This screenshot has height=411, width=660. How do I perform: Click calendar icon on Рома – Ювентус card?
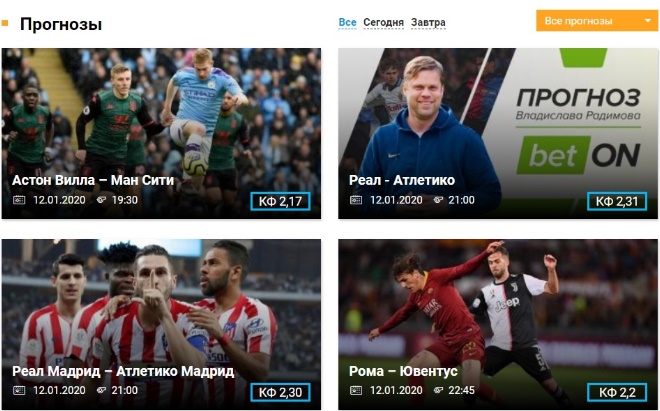(356, 390)
